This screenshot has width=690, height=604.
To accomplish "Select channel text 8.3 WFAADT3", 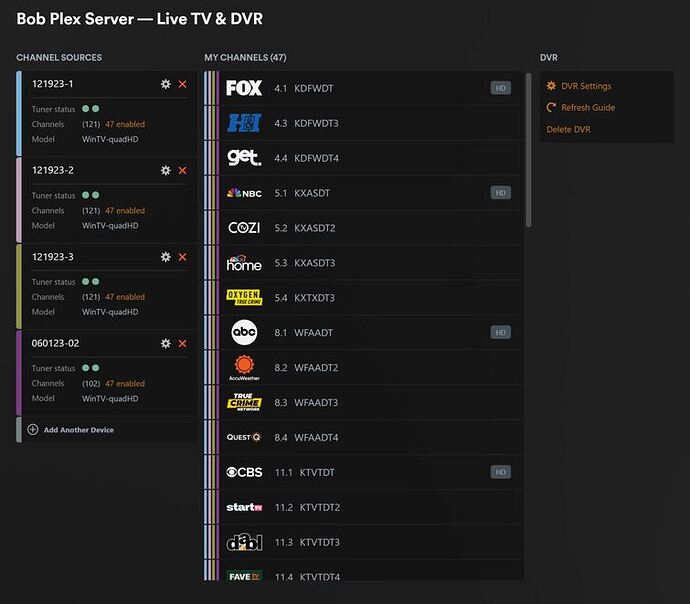I will click(x=306, y=403).
